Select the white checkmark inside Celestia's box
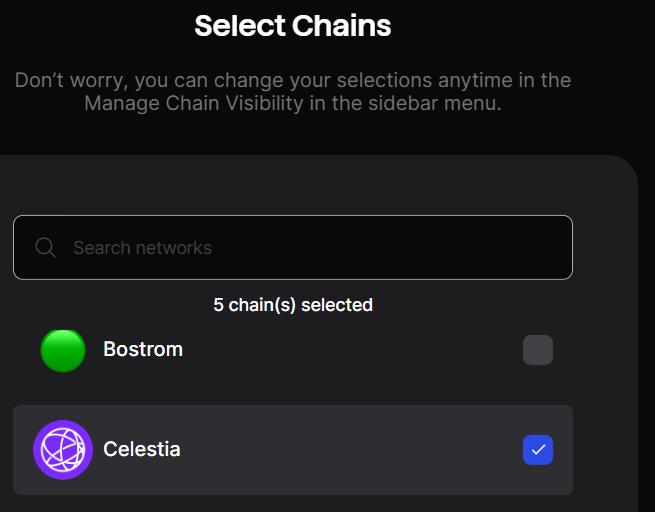 click(538, 450)
